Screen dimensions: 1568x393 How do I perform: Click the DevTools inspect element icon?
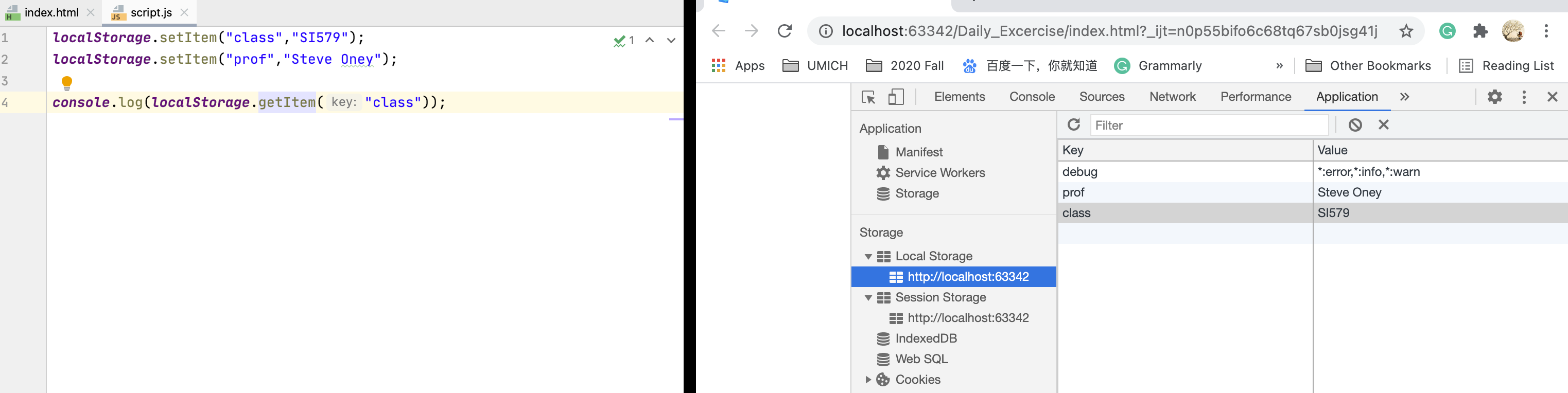(x=868, y=97)
